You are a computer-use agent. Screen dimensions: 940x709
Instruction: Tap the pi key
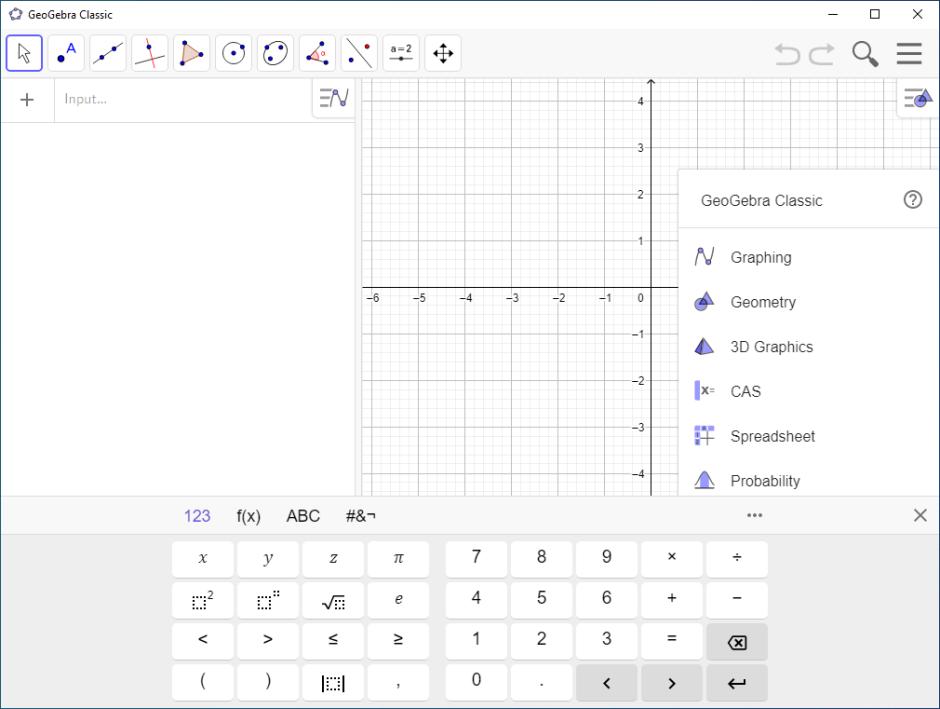pos(398,559)
